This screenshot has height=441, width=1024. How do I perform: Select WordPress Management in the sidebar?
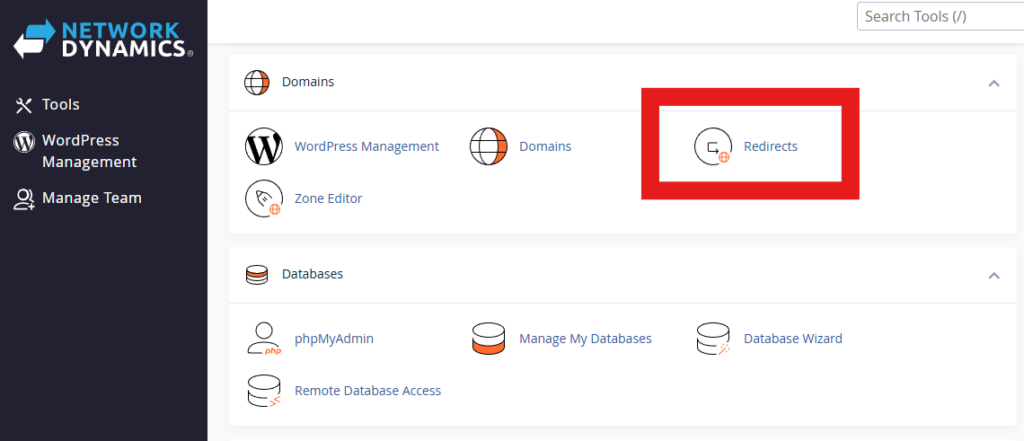[x=80, y=151]
